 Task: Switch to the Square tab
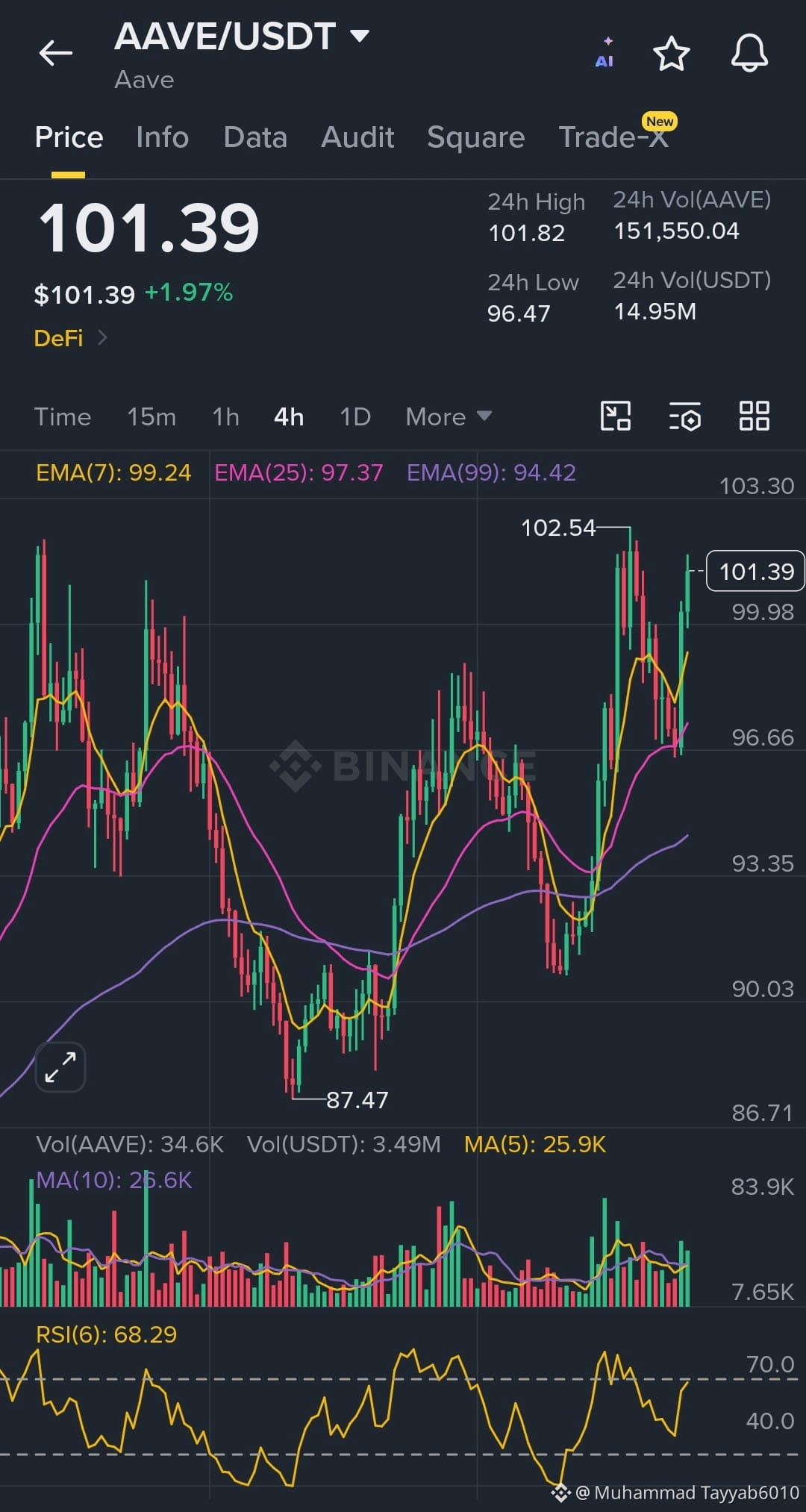[x=476, y=137]
